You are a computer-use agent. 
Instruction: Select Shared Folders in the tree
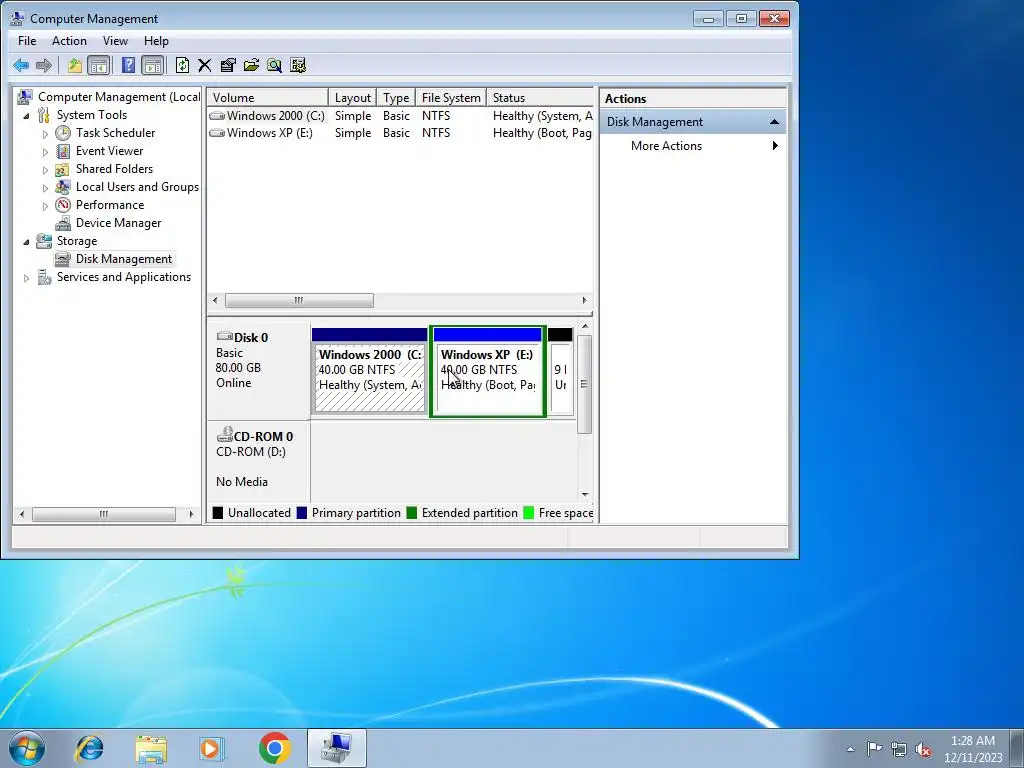(x=114, y=168)
